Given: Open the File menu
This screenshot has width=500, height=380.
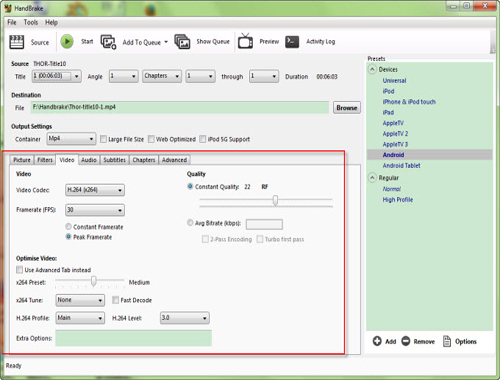Looking at the screenshot, I should [12, 22].
